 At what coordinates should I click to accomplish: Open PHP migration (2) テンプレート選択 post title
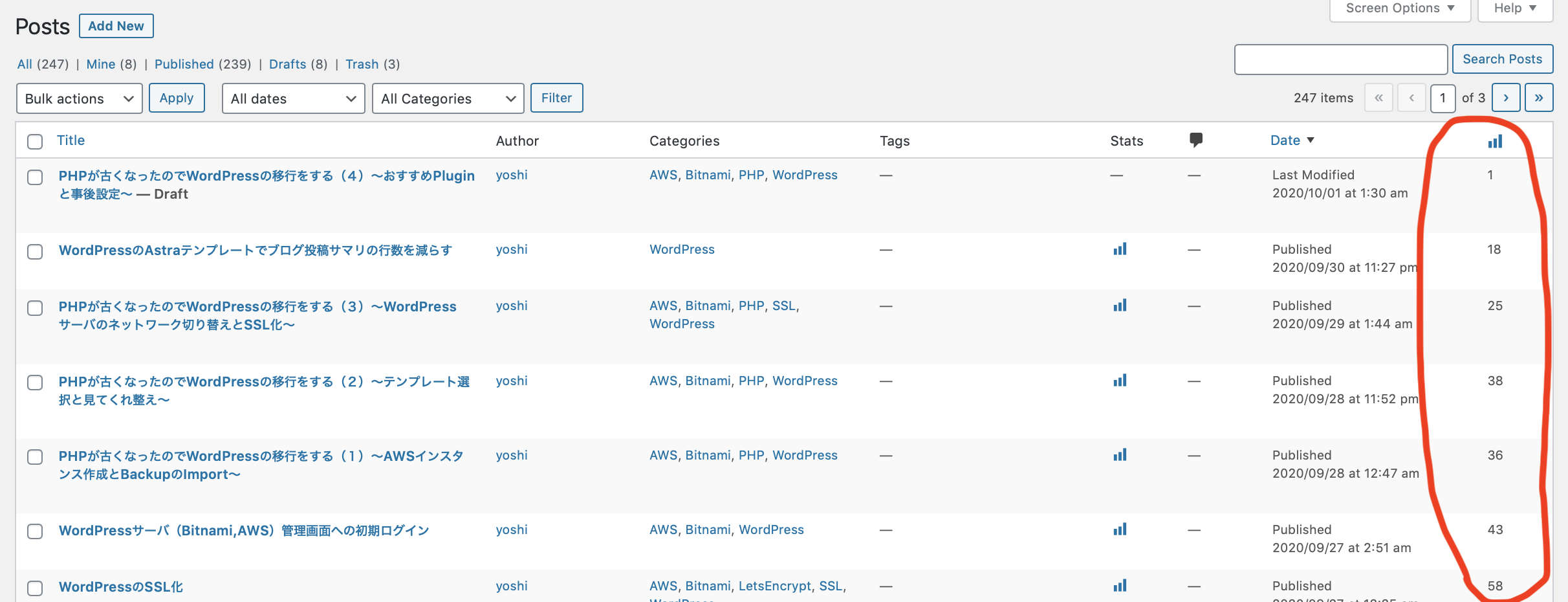click(x=264, y=390)
